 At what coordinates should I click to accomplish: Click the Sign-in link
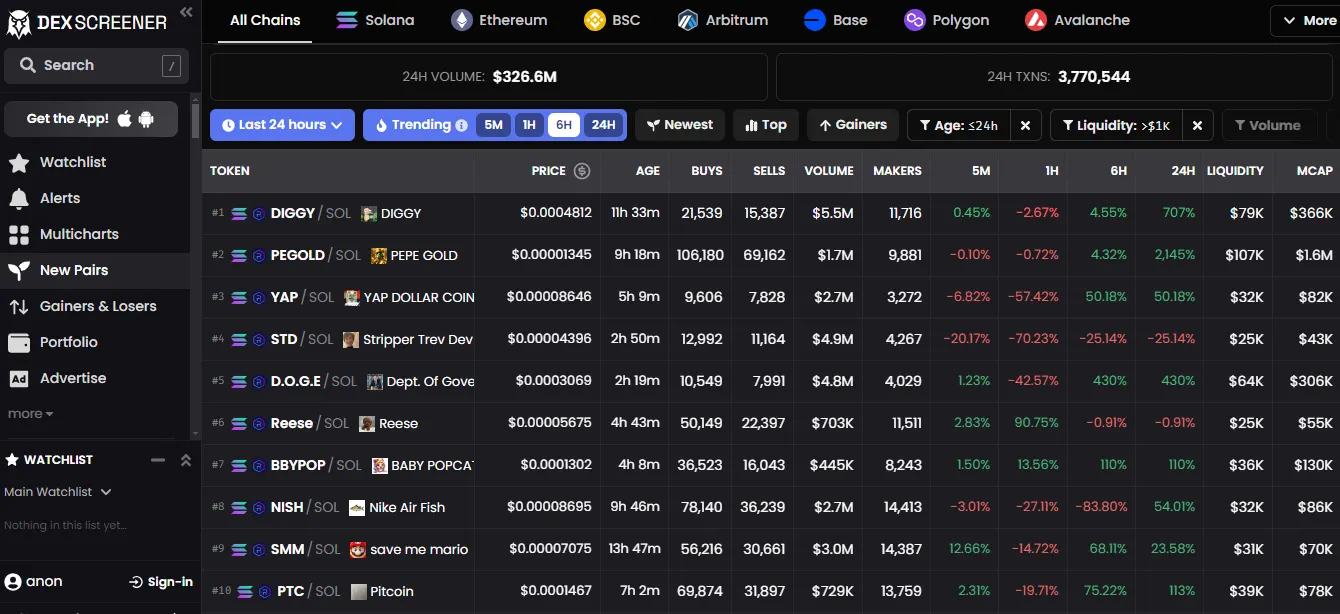click(x=160, y=580)
